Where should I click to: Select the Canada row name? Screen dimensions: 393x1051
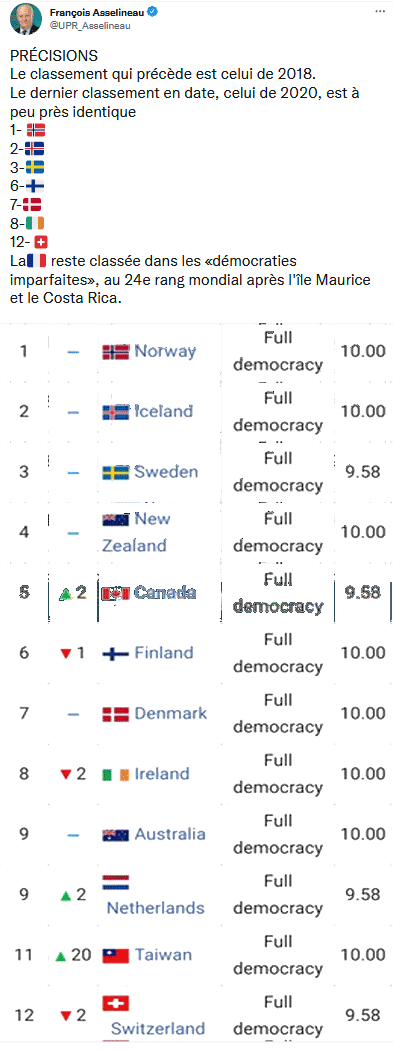[165, 593]
